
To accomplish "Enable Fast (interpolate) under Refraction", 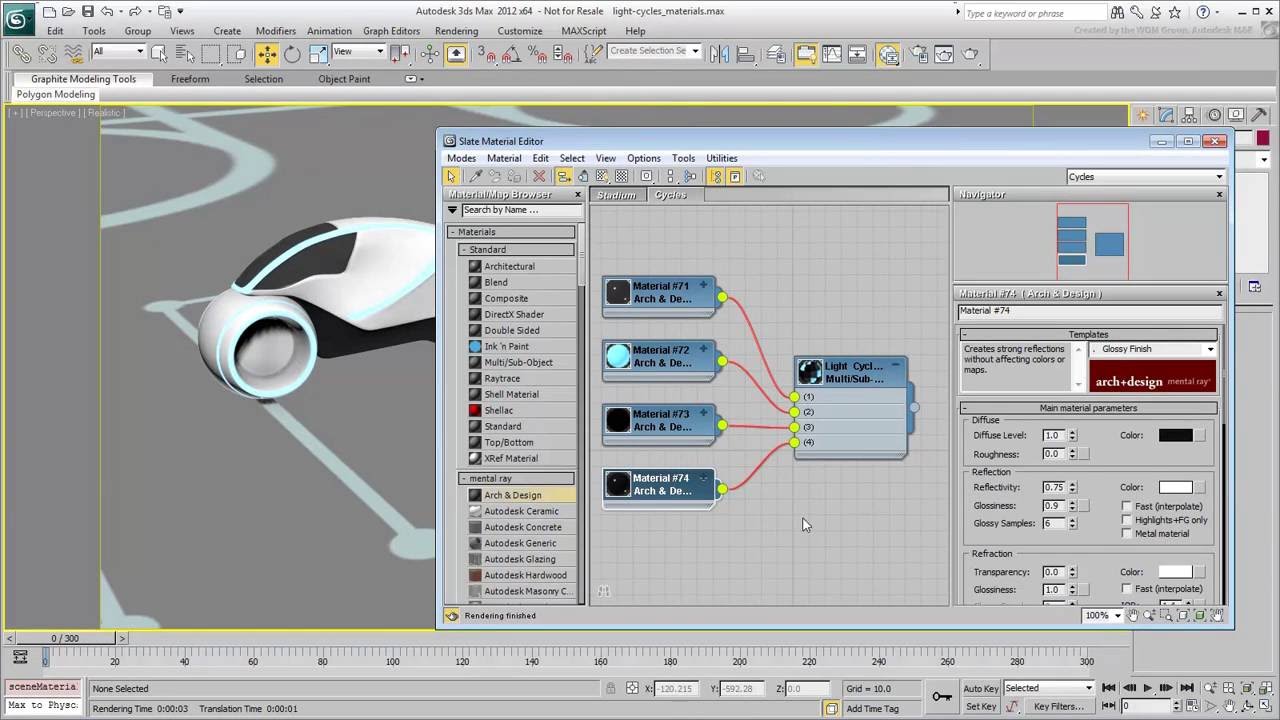I will 1127,589.
